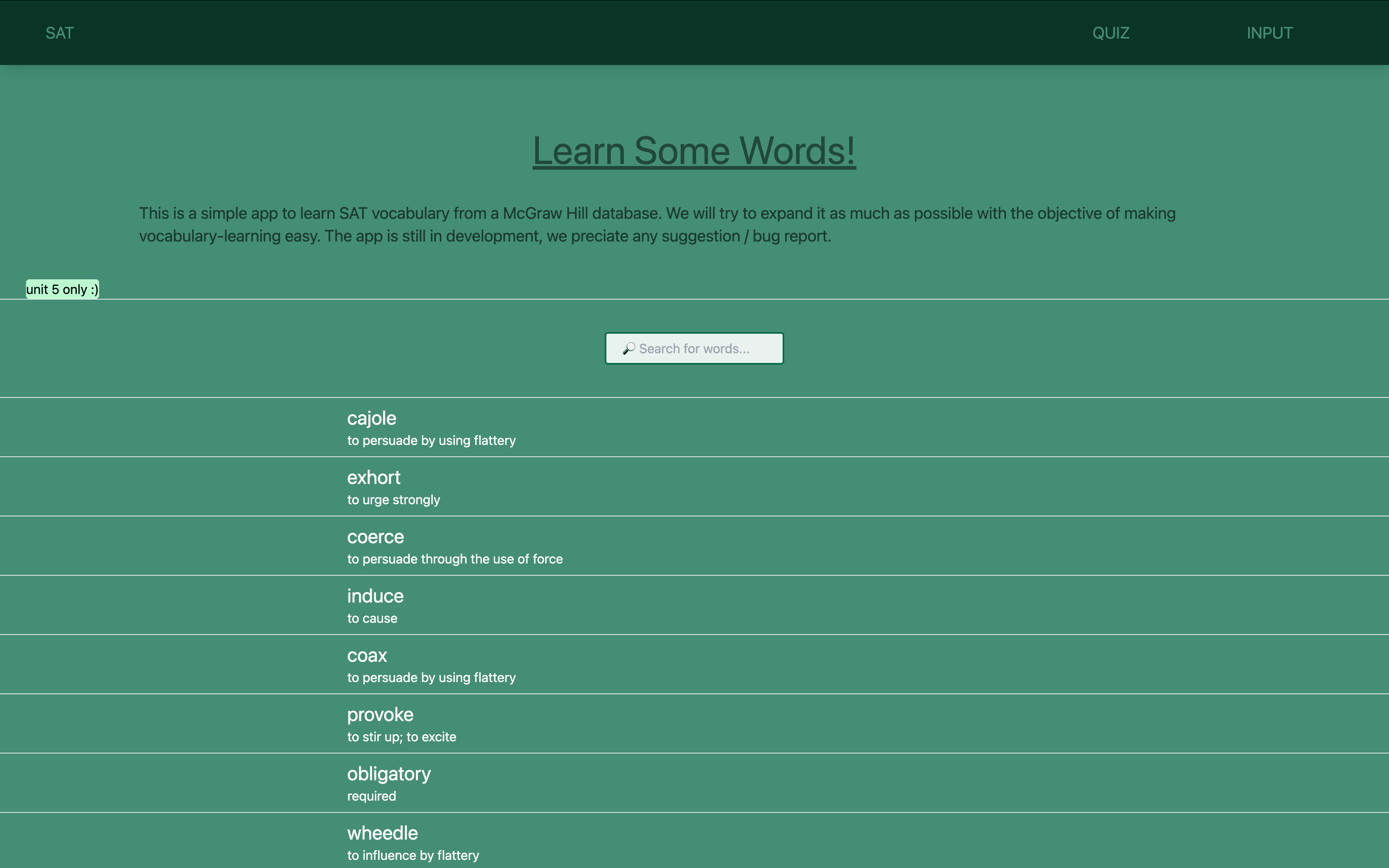
Task: Click the definition 'to urge strongly'
Action: pyautogui.click(x=393, y=499)
